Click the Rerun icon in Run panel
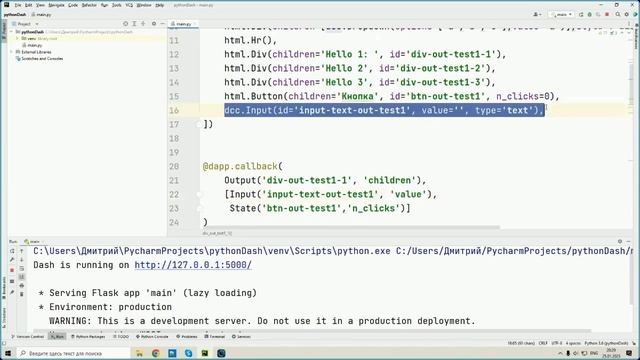640x360 pixels. [12, 251]
